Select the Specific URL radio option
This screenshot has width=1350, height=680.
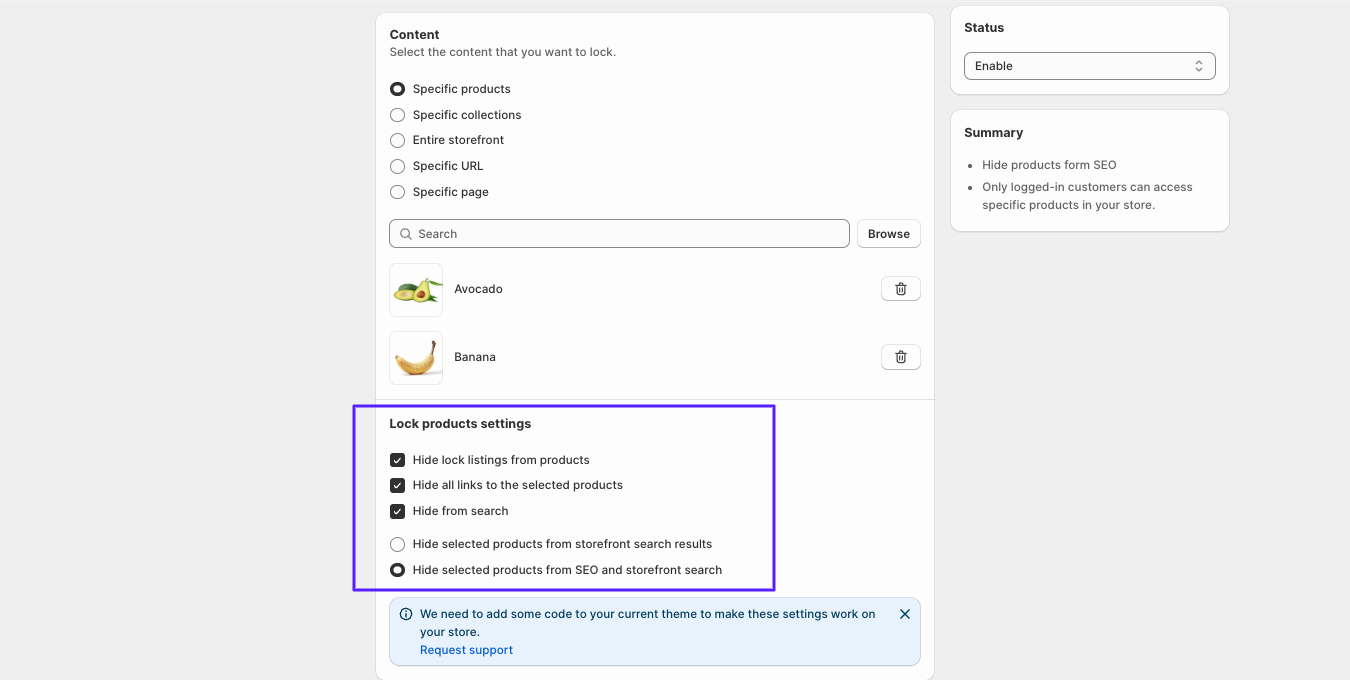398,166
